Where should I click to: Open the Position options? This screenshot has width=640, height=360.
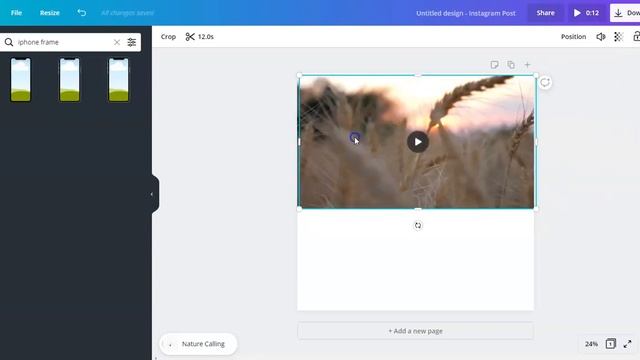(x=573, y=37)
